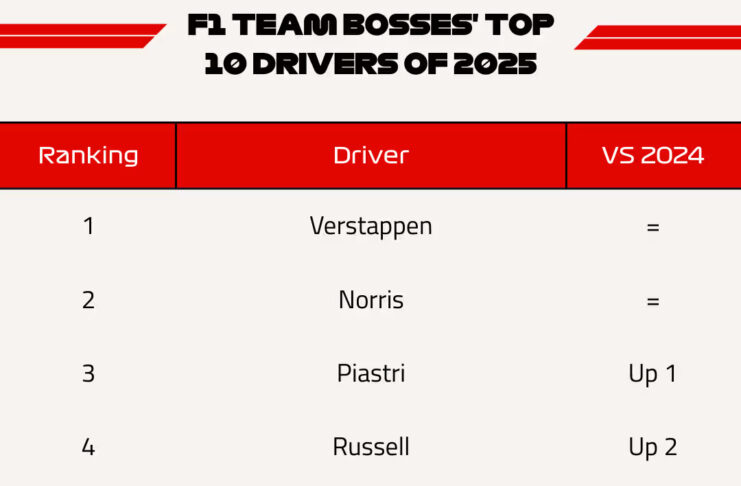This screenshot has height=486, width=741.
Task: Select the Russell driver cell
Action: 371,446
